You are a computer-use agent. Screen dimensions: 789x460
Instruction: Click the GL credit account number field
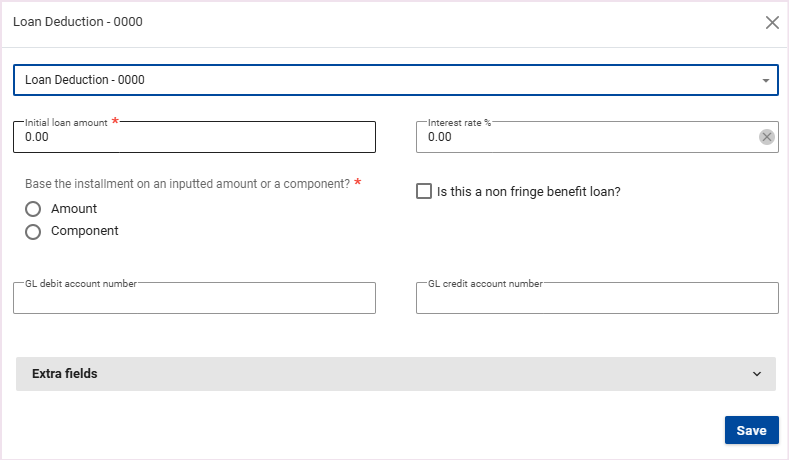click(596, 299)
